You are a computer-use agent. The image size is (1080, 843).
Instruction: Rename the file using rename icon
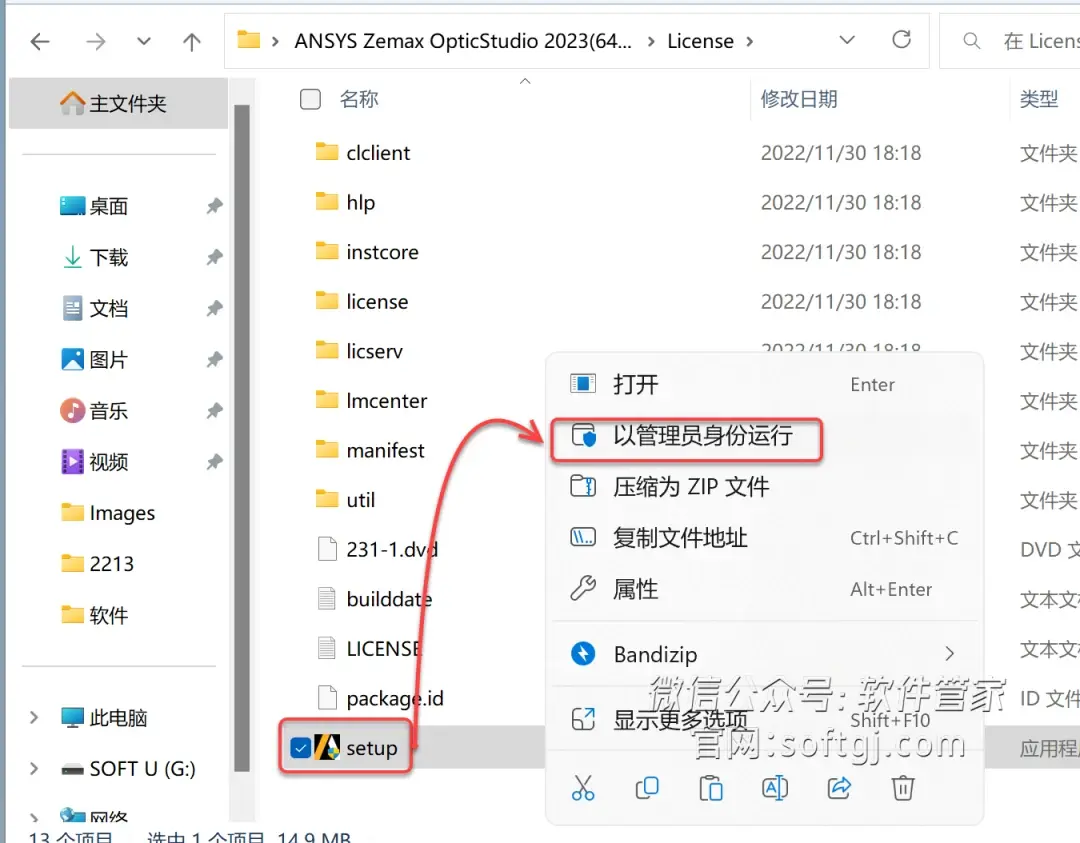coord(775,788)
